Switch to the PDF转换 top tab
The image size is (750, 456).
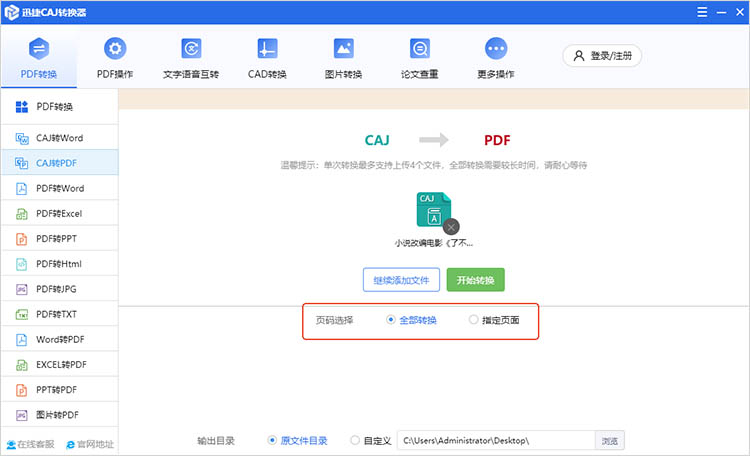pyautogui.click(x=39, y=56)
